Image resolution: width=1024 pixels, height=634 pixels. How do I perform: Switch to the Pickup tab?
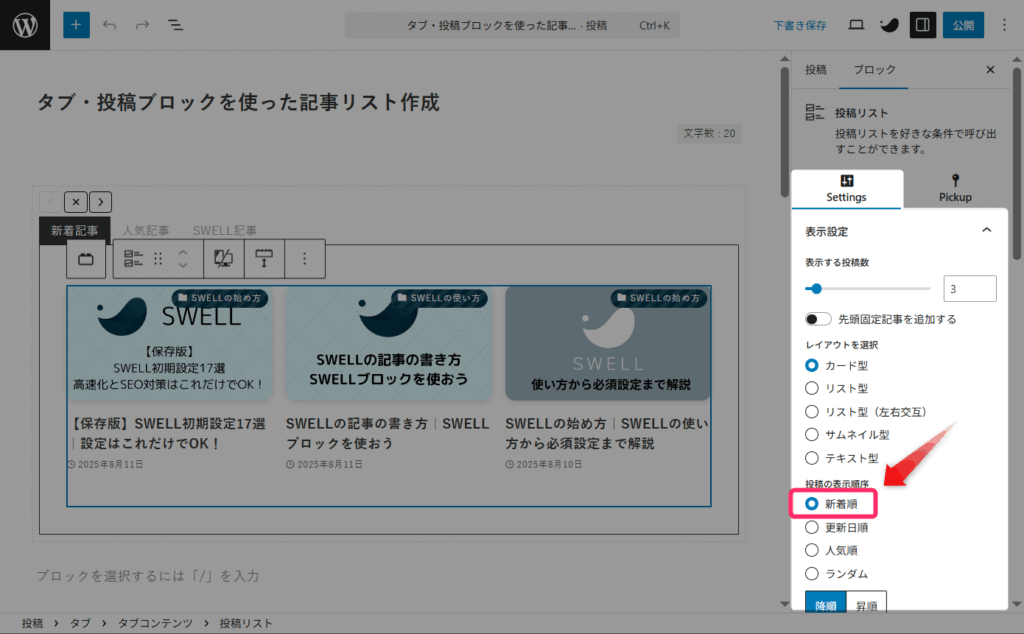tap(955, 189)
